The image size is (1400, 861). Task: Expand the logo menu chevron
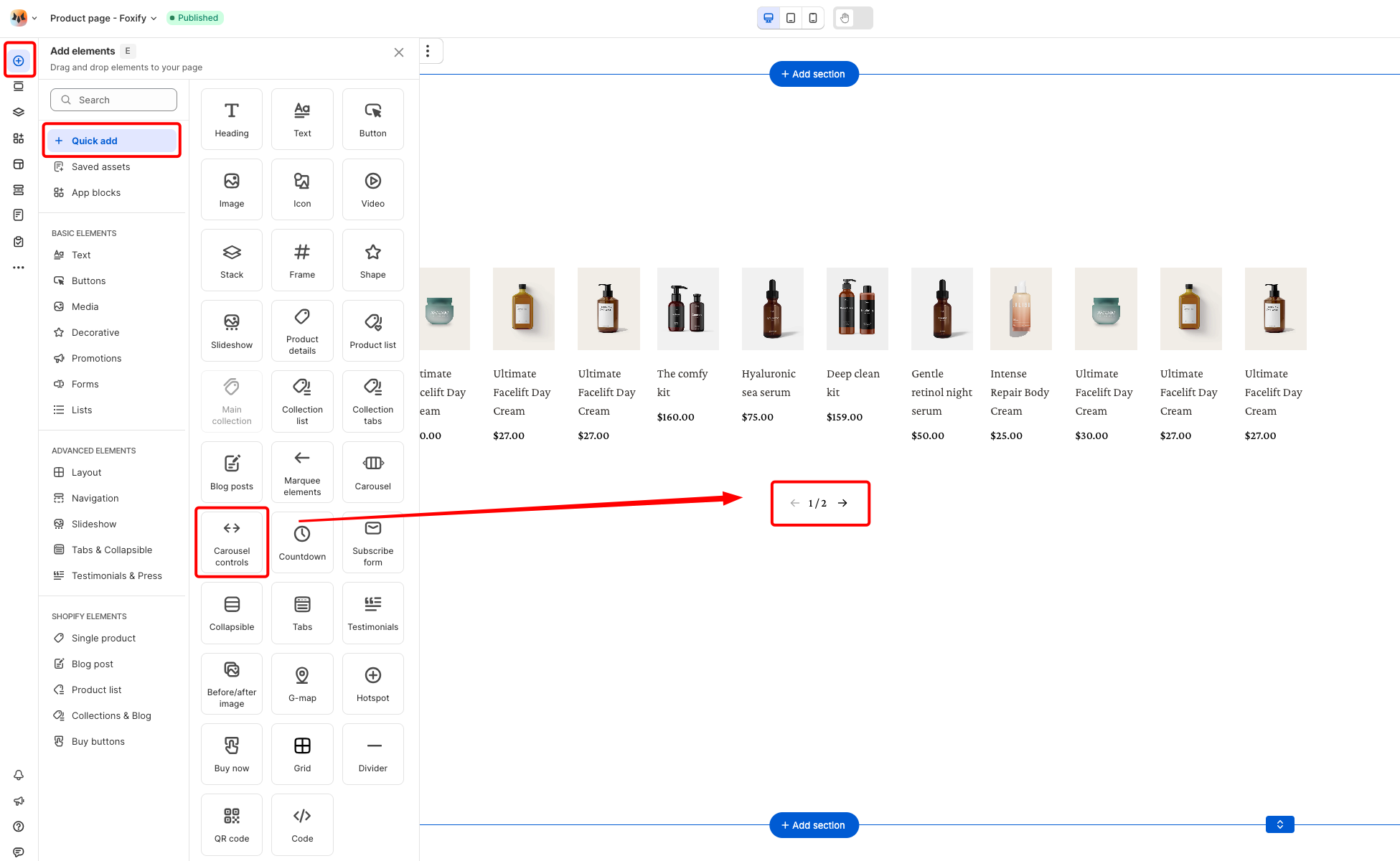34,18
